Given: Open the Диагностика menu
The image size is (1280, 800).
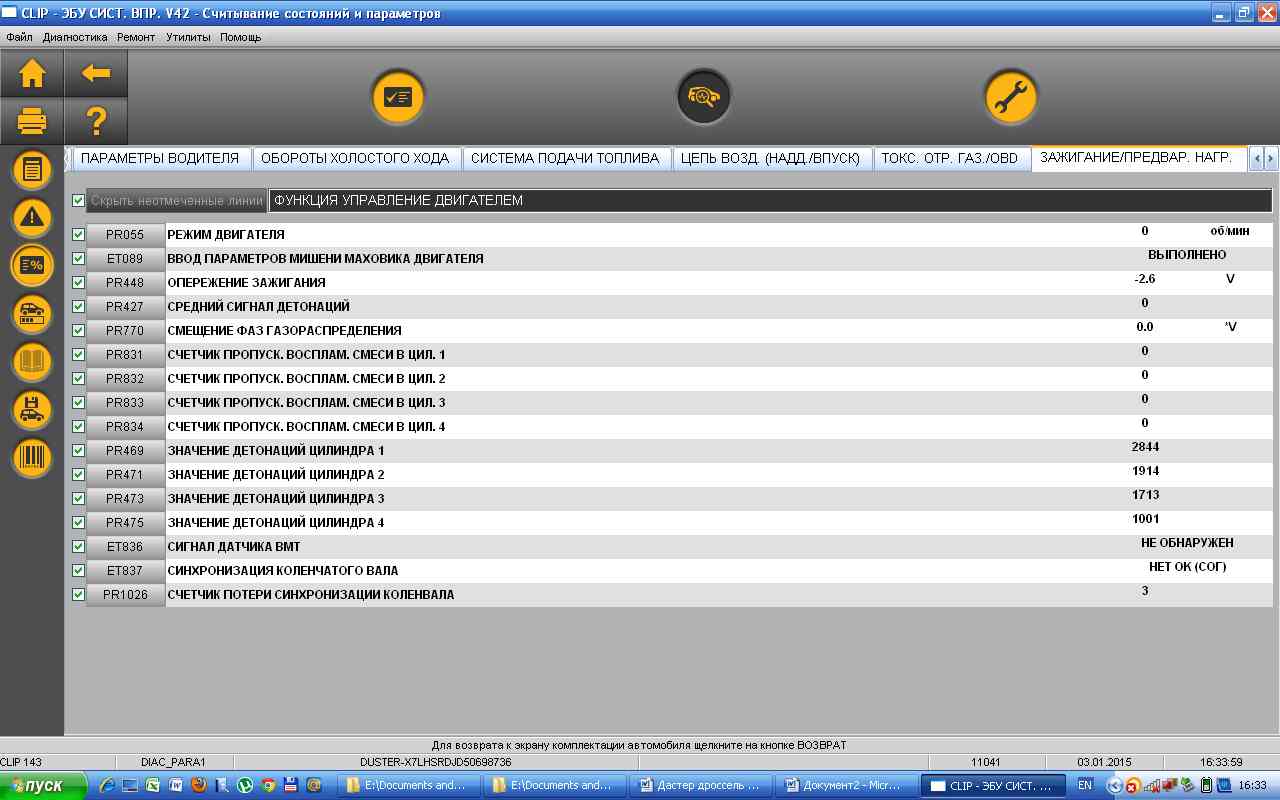Looking at the screenshot, I should 75,37.
